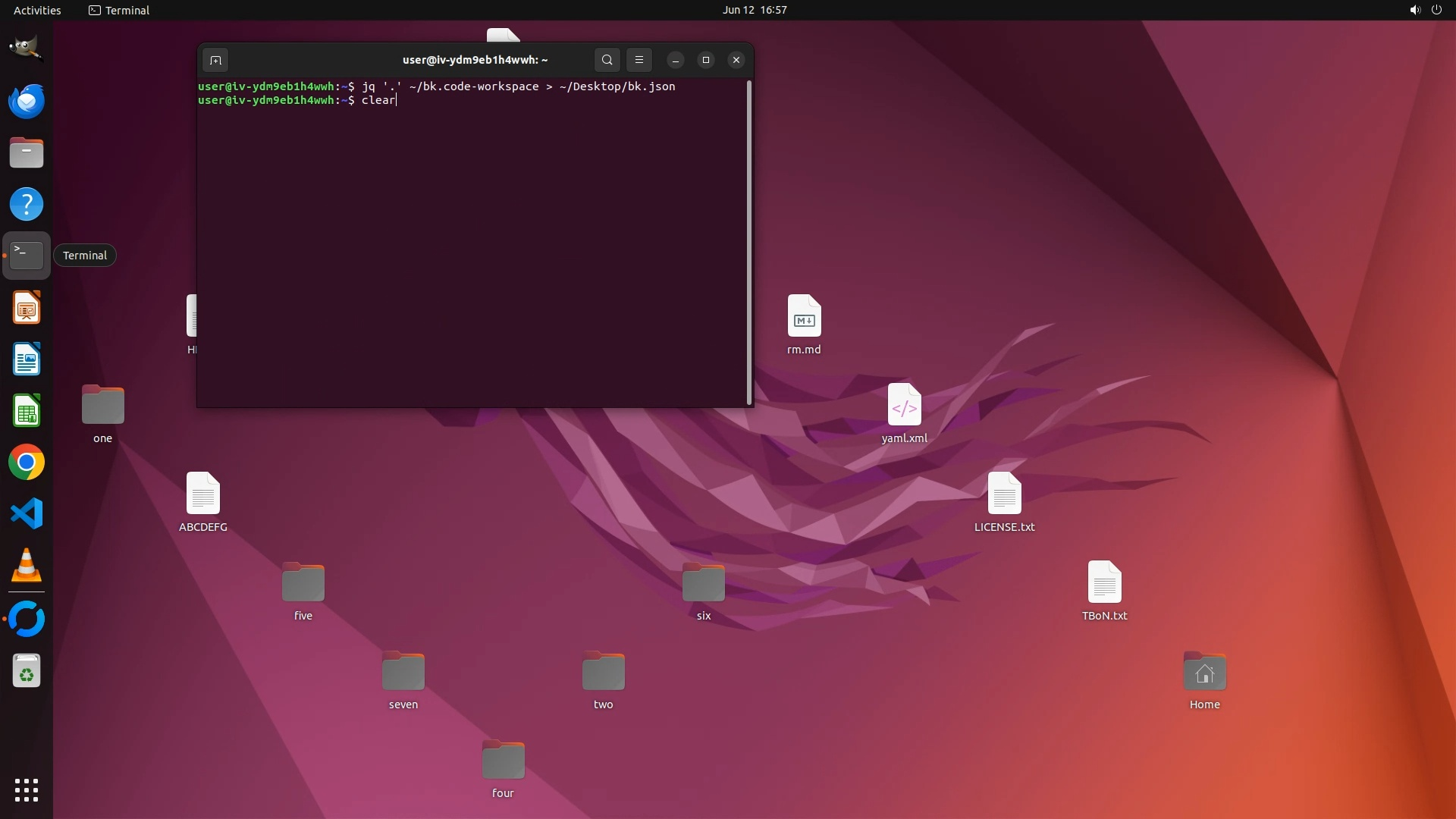
Task: Launch Google Chrome from the dock
Action: point(27,463)
